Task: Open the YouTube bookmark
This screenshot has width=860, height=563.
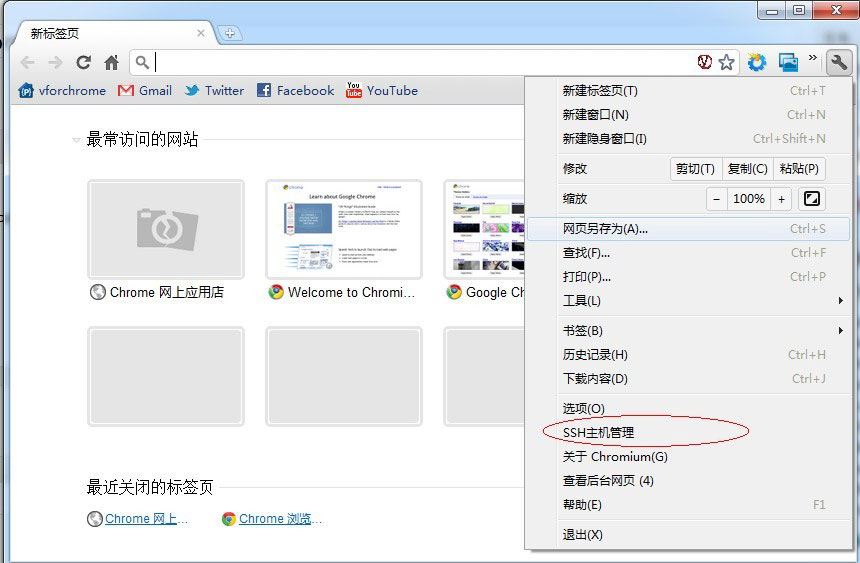Action: coord(381,90)
